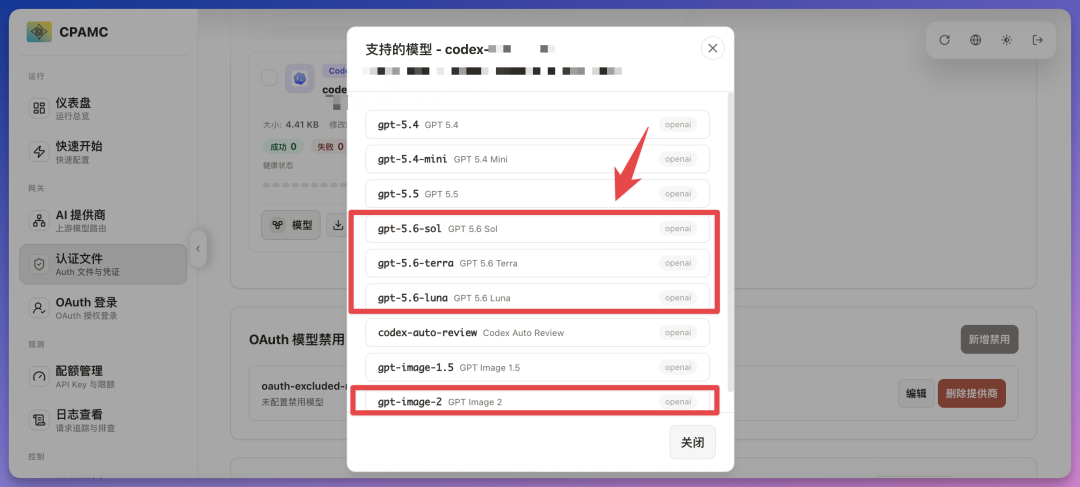Click the gpt-image-2 model row
1080x487 pixels.
pyautogui.click(x=537, y=402)
